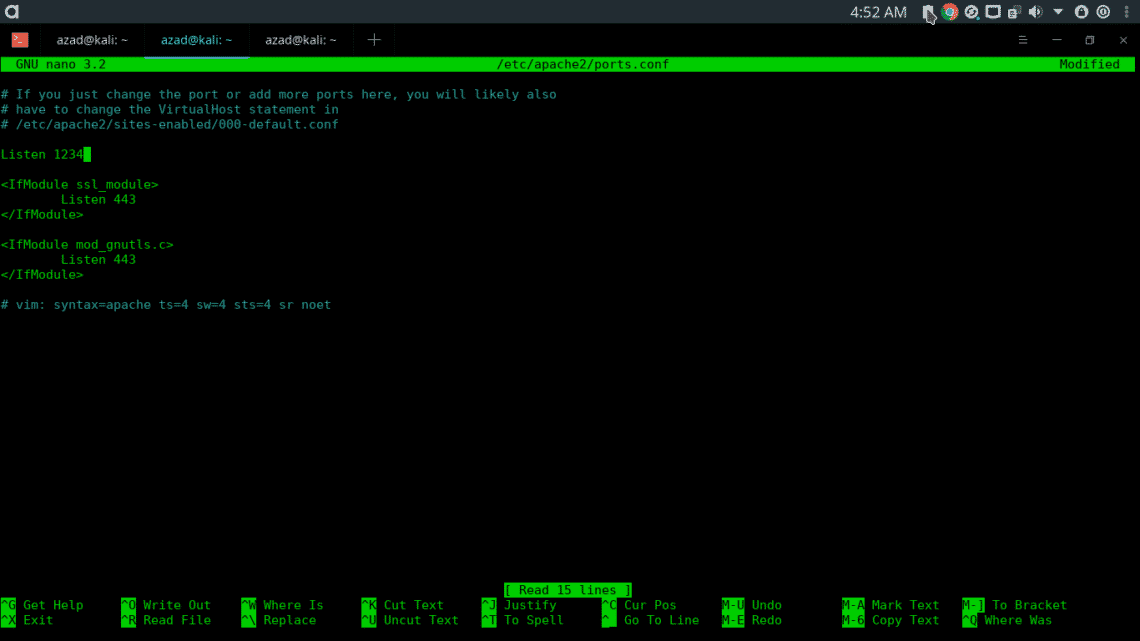Image resolution: width=1140 pixels, height=641 pixels.
Task: Add a new terminal tab with plus
Action: (x=374, y=40)
